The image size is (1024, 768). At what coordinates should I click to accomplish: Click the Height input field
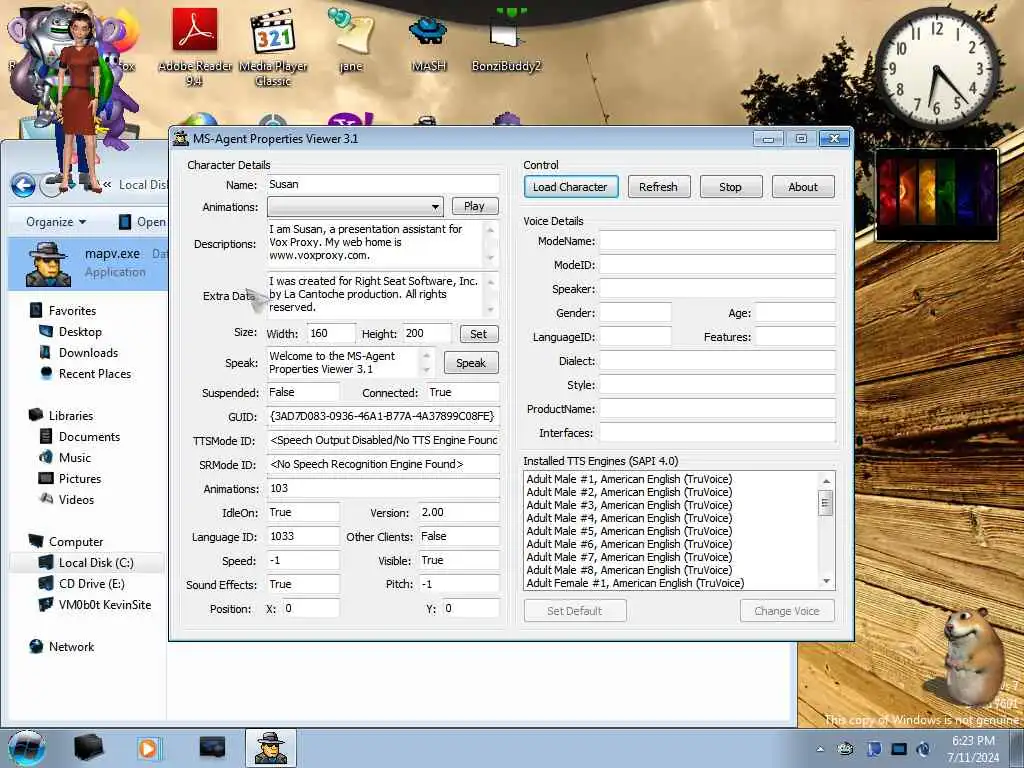click(x=427, y=333)
